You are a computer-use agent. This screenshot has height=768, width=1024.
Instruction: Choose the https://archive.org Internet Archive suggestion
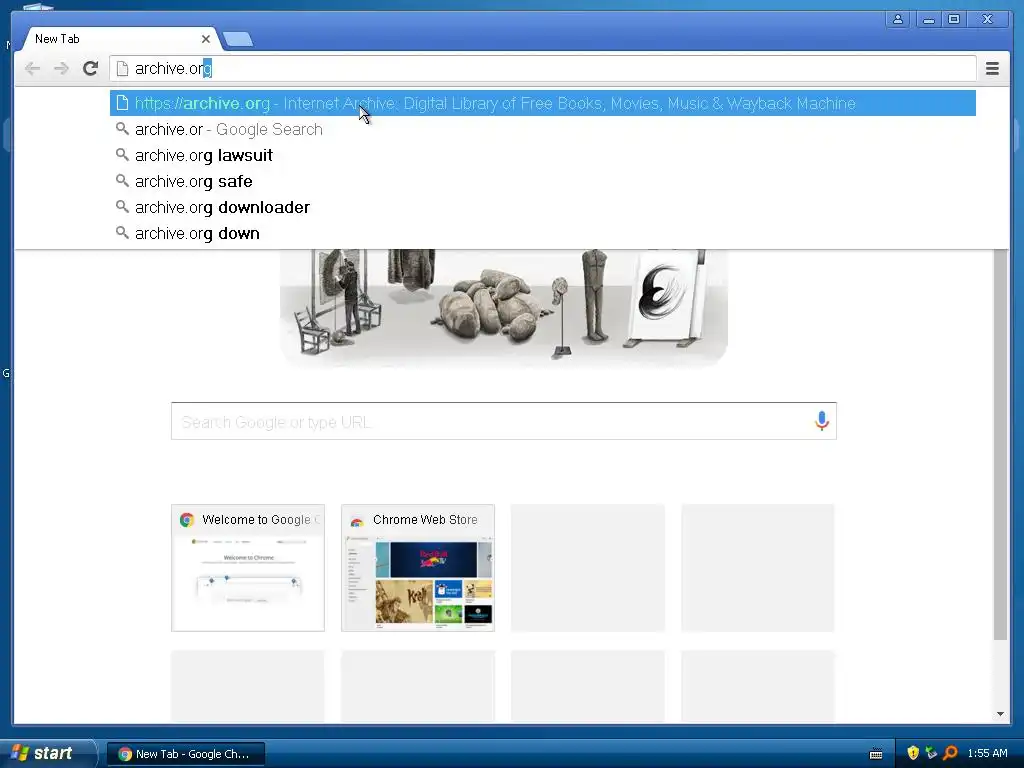[x=543, y=103]
